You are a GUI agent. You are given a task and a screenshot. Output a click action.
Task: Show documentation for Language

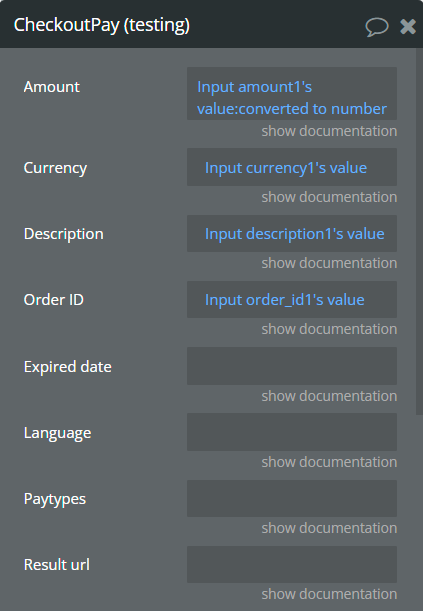pyautogui.click(x=329, y=462)
